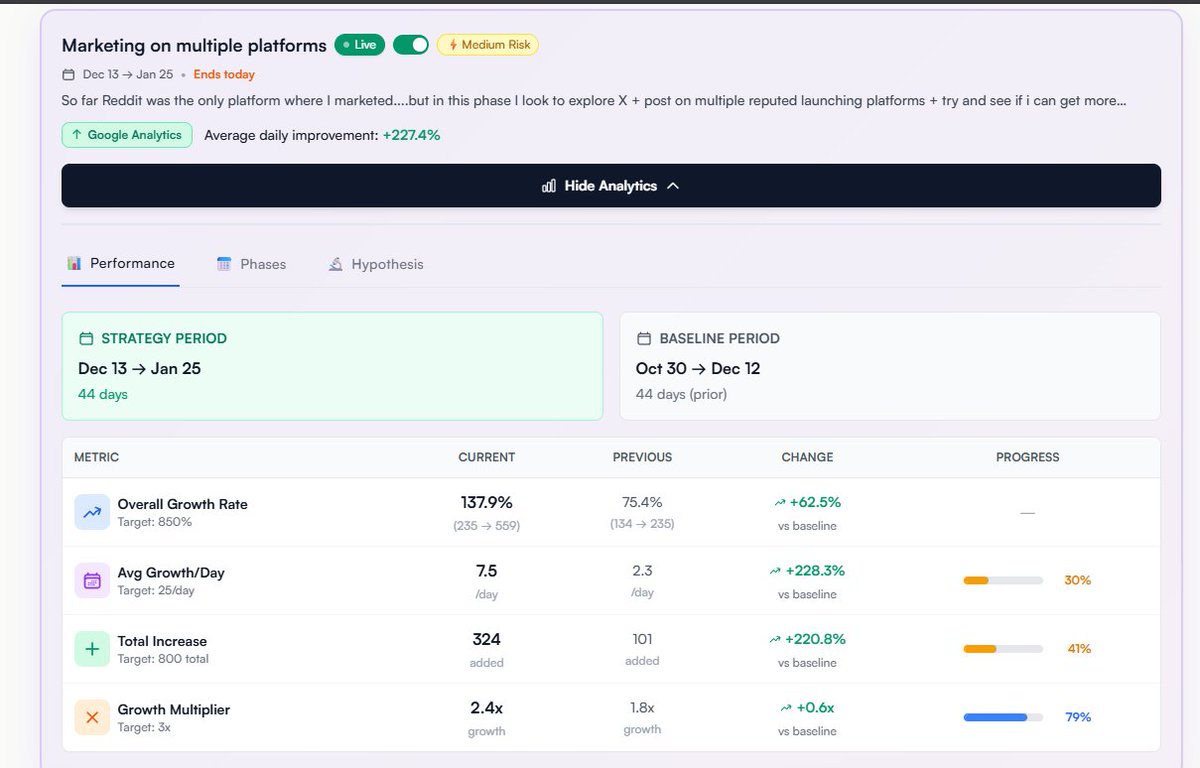Click the 75.4% previous growth value
This screenshot has width=1200, height=768.
pos(642,502)
